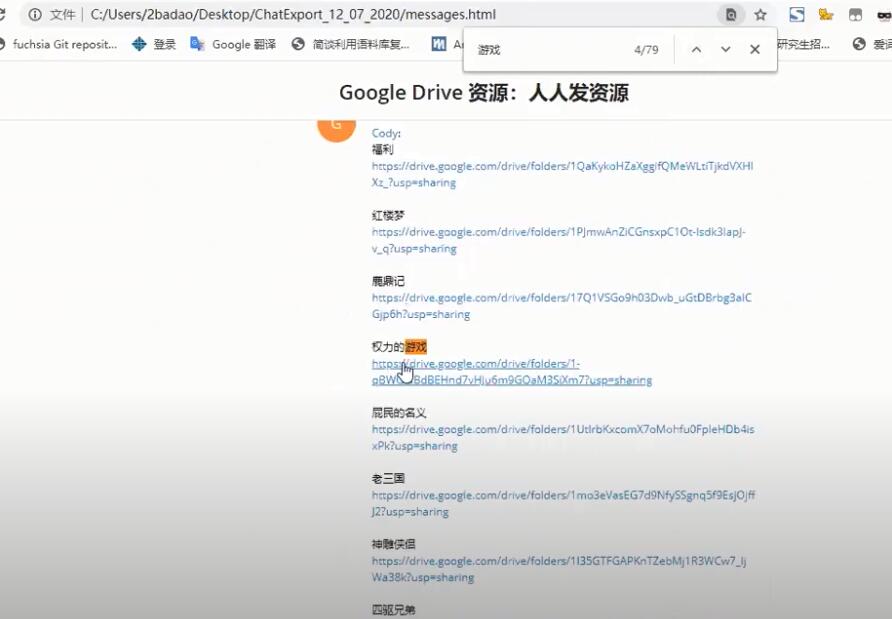892x619 pixels.
Task: Open the 权力的游戏 Google Drive folder link
Action: tap(512, 372)
